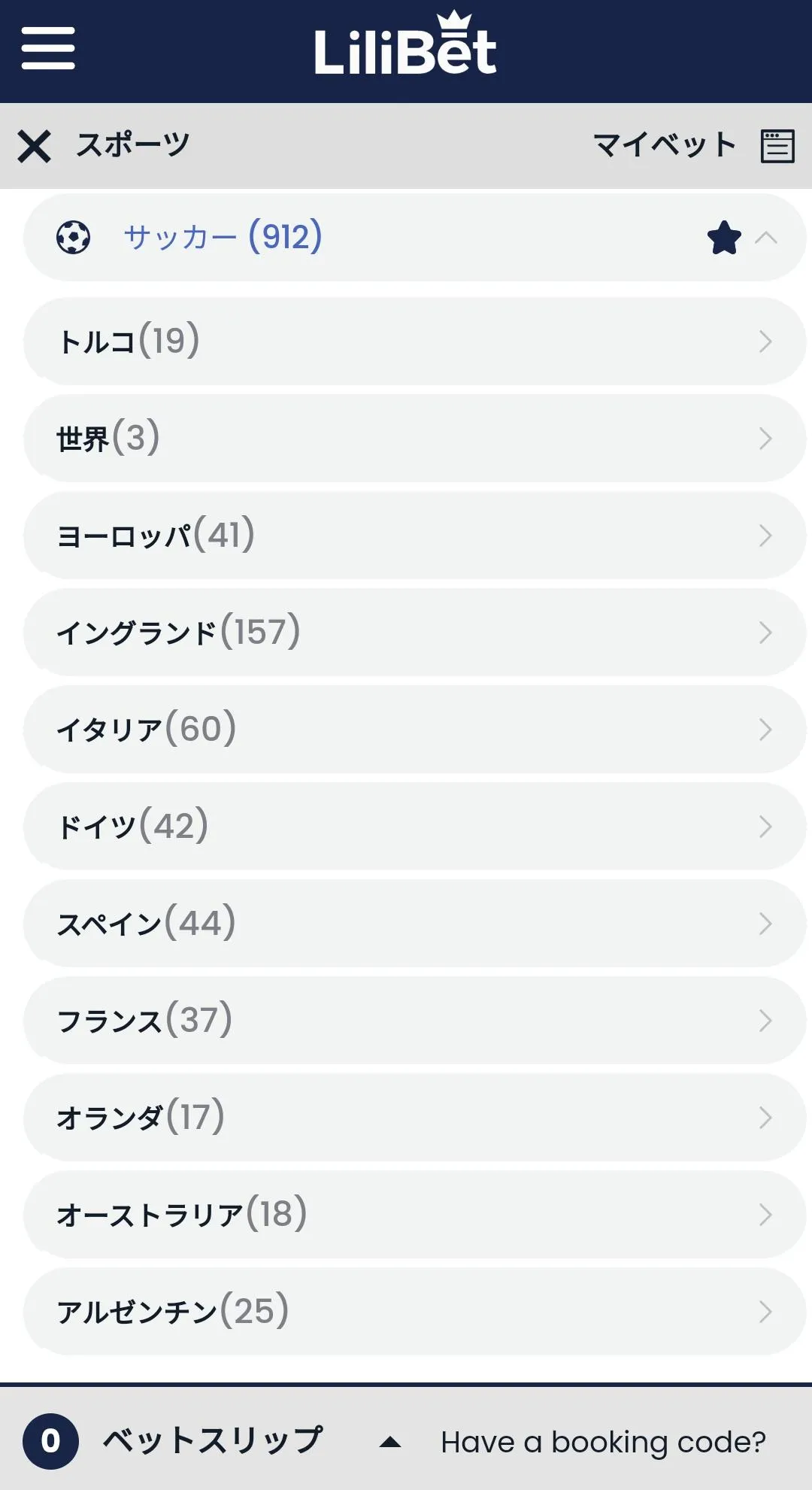Open ヨーロッパ (41) leagues
Viewport: 812px width, 1490px height.
(414, 536)
